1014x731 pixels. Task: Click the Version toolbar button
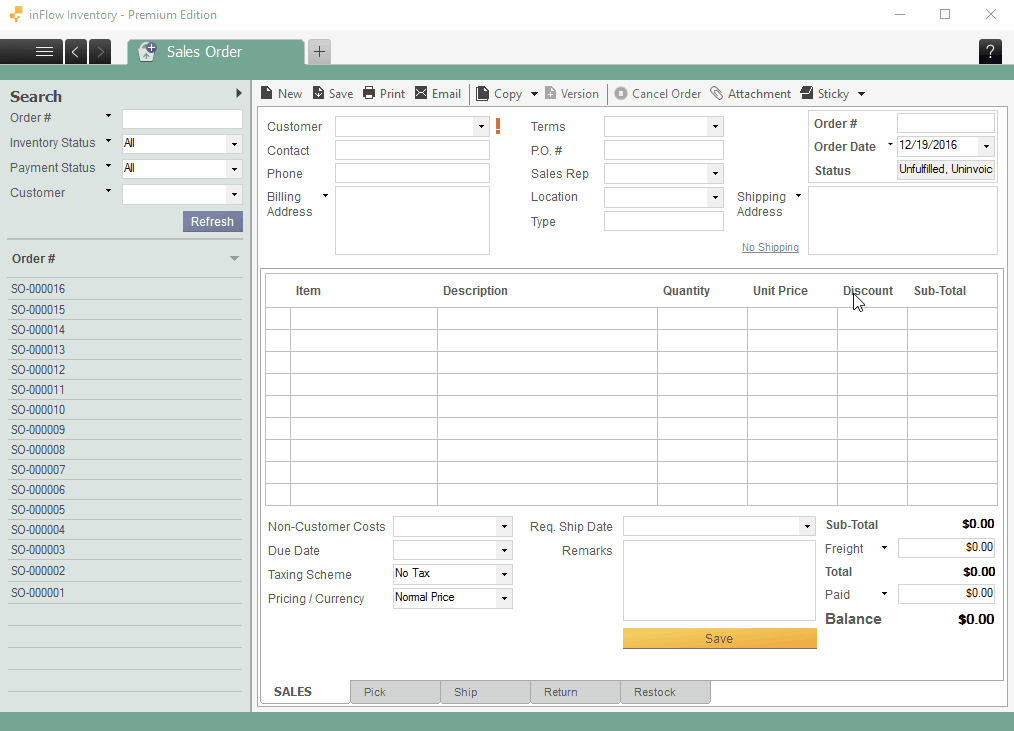[572, 94]
